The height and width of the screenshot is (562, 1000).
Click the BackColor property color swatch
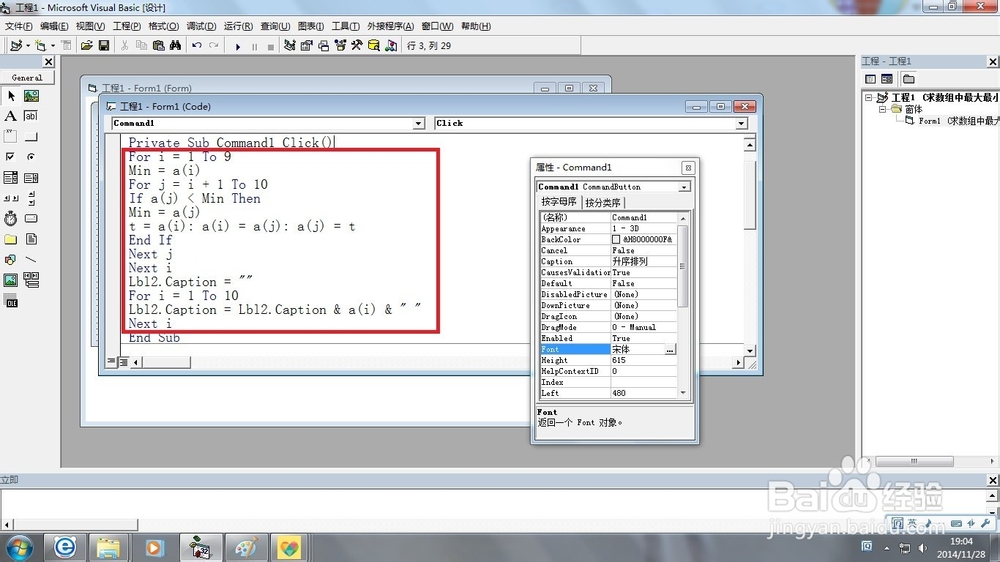coord(616,240)
